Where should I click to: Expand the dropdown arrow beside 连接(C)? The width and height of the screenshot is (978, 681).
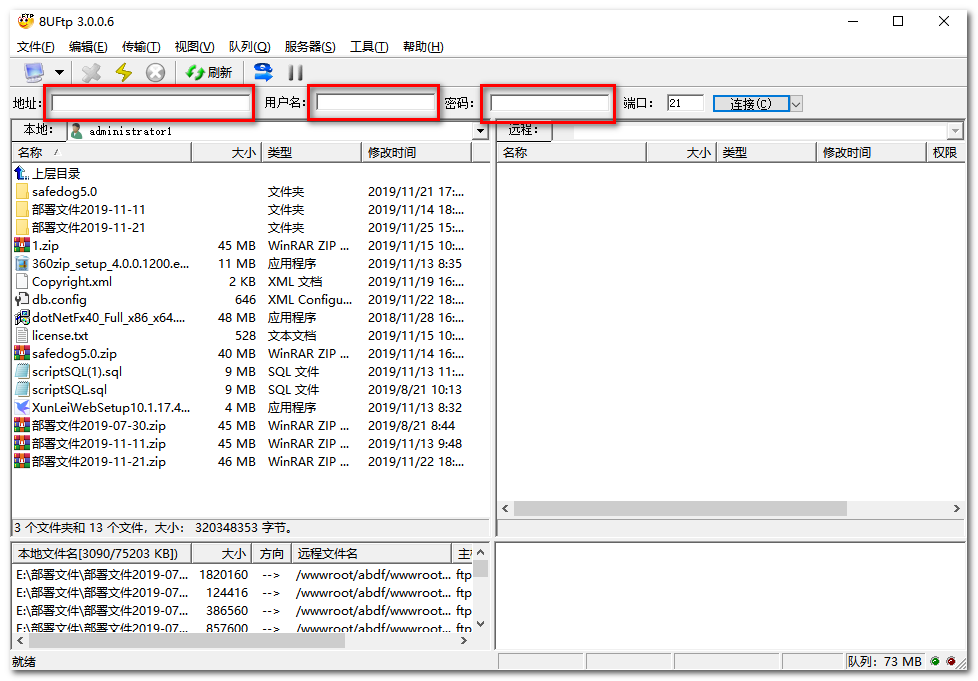pos(796,104)
